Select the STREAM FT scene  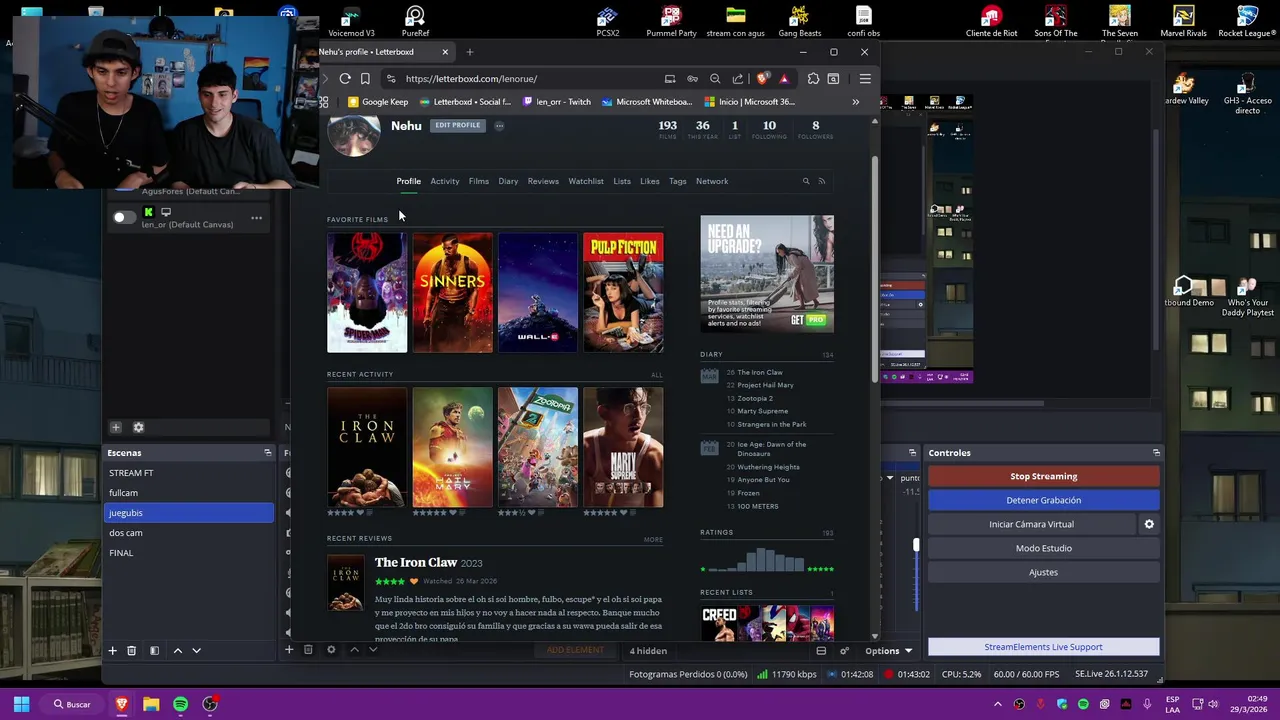tap(189, 473)
